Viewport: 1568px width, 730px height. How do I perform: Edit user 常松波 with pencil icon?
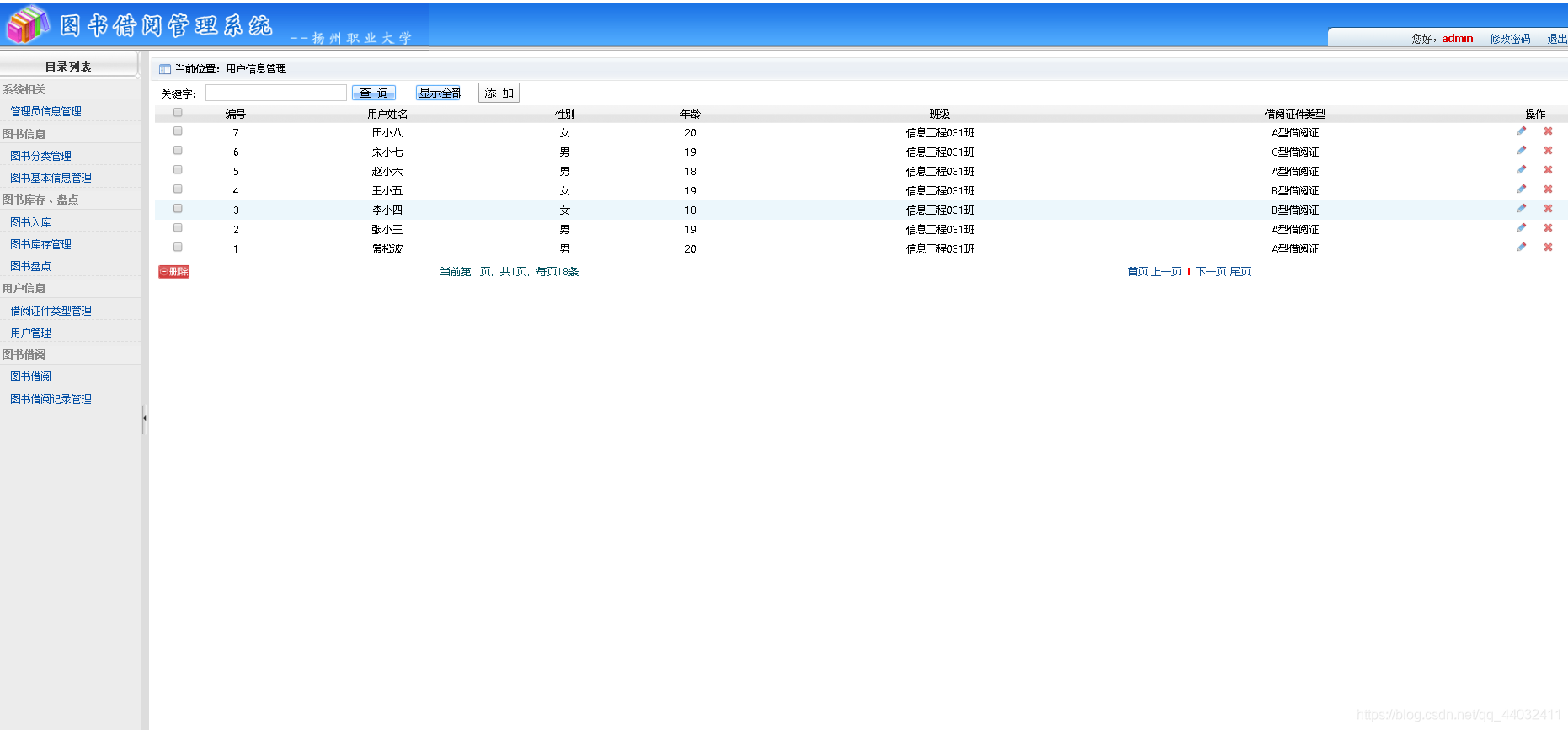pos(1522,248)
